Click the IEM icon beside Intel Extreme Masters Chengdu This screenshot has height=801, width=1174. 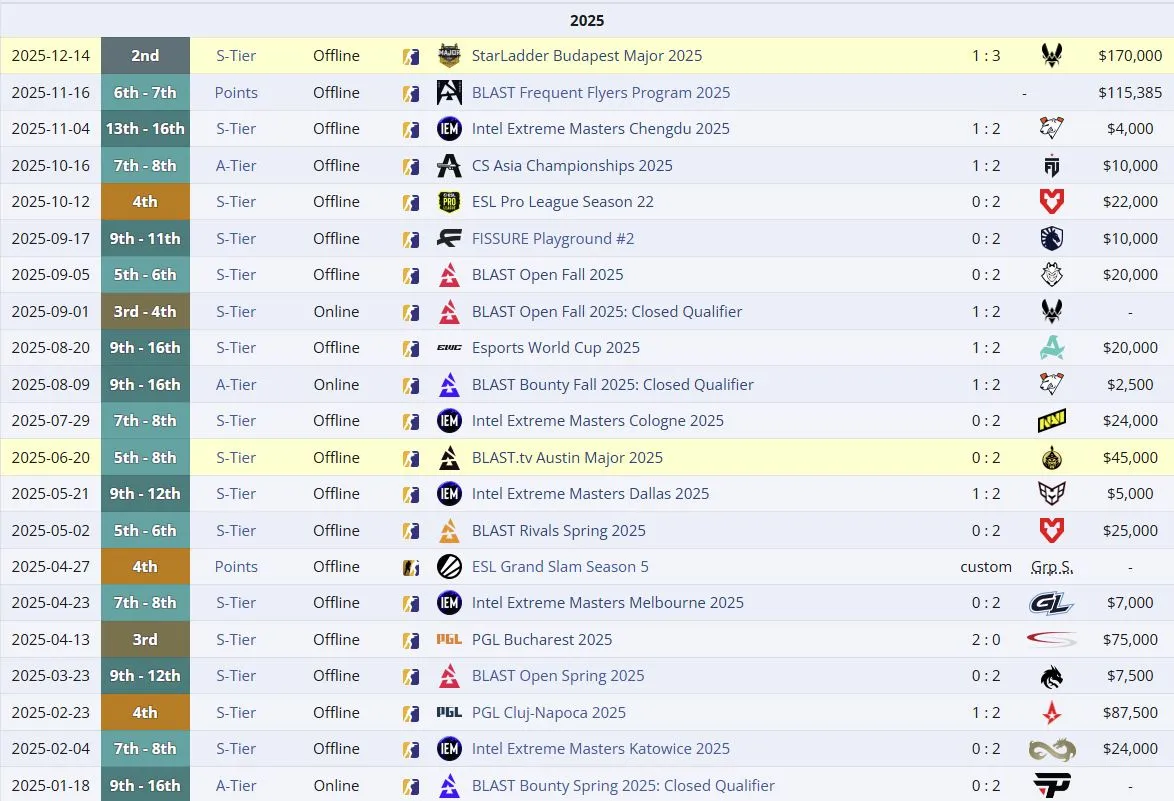[449, 129]
